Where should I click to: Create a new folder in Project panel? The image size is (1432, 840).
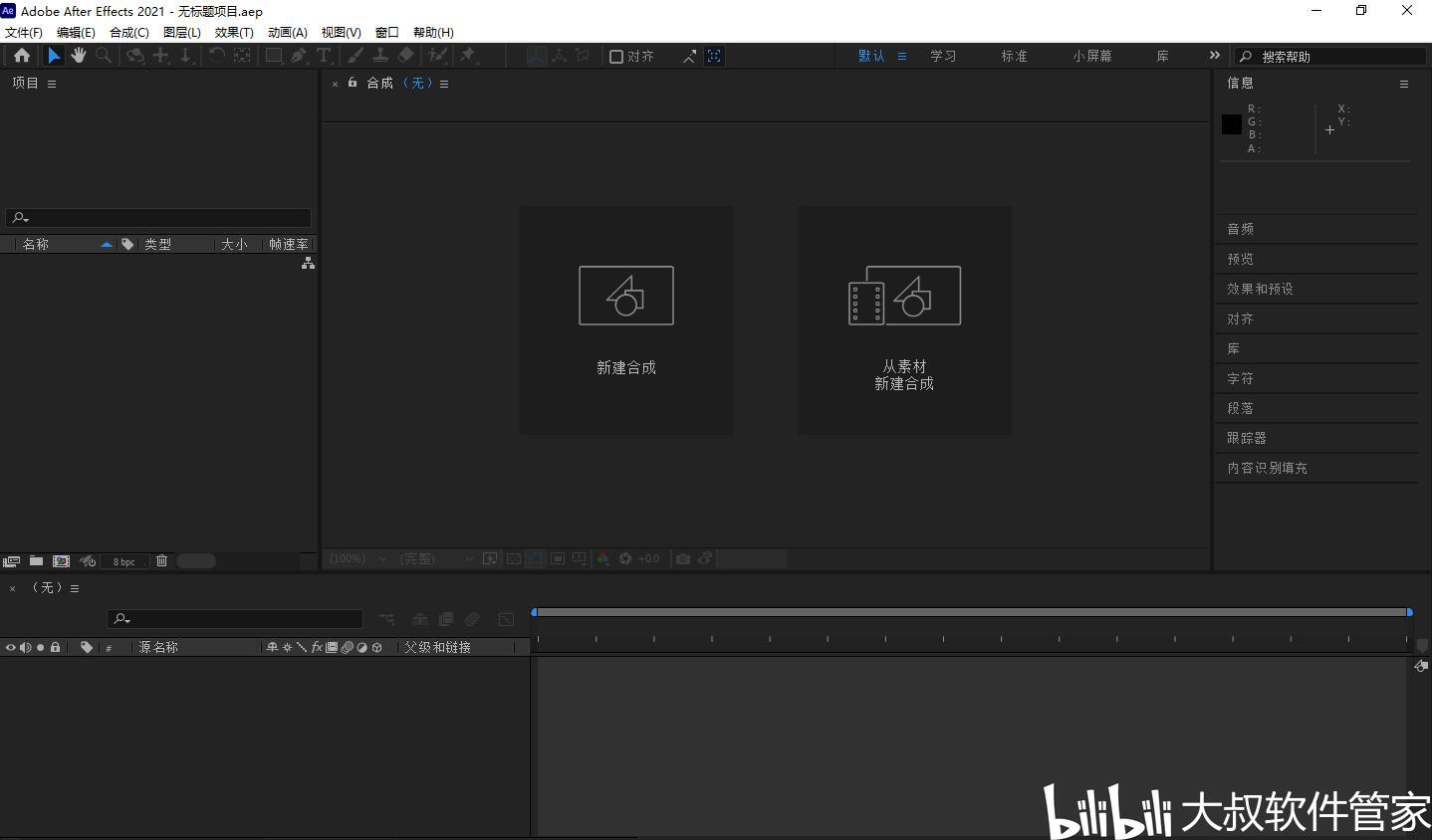tap(36, 561)
